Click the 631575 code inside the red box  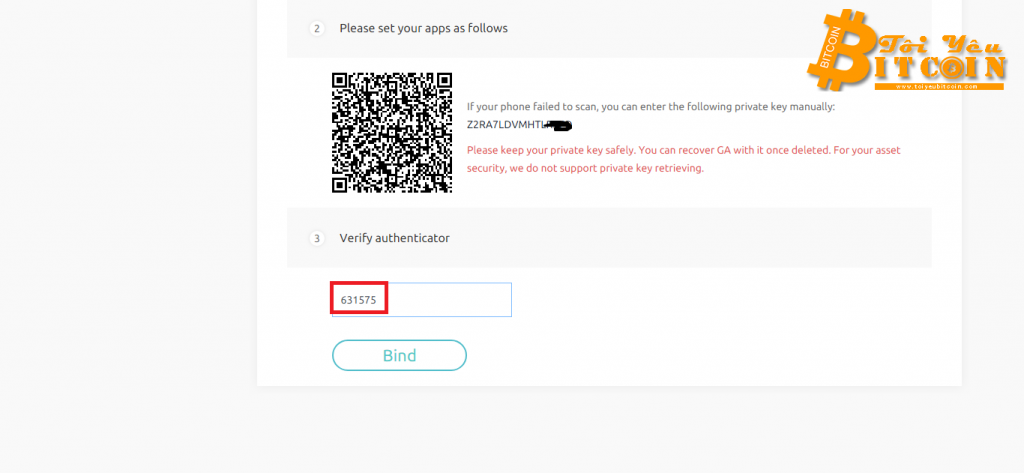click(357, 299)
